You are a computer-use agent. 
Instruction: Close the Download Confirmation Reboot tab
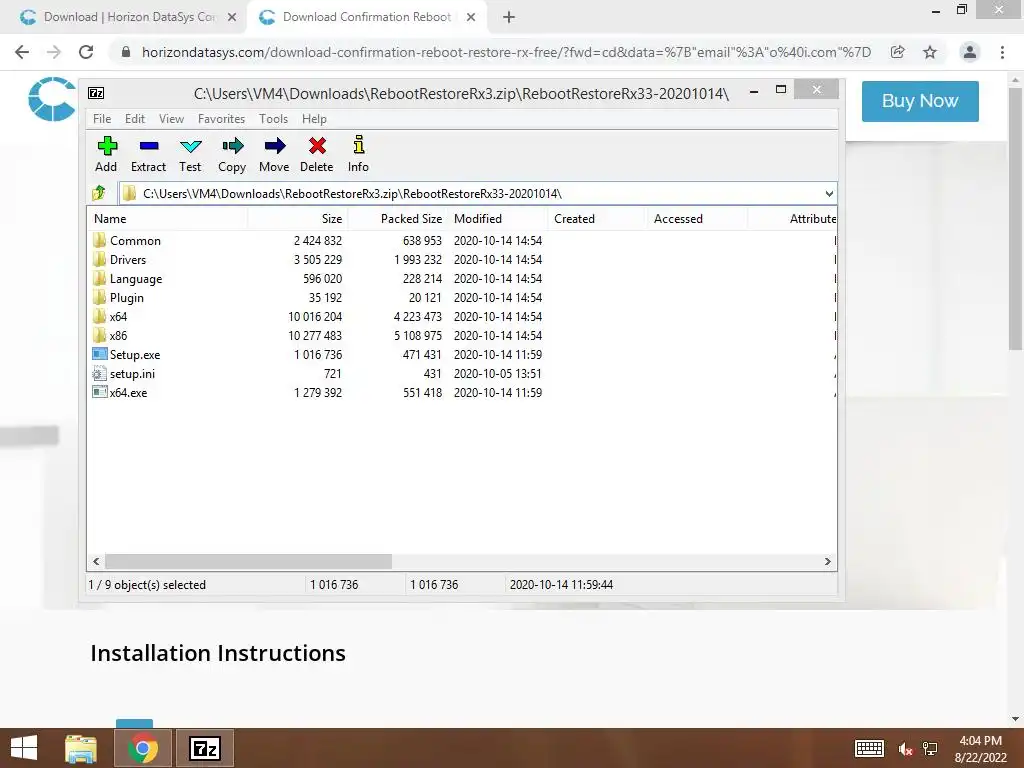coord(471,18)
